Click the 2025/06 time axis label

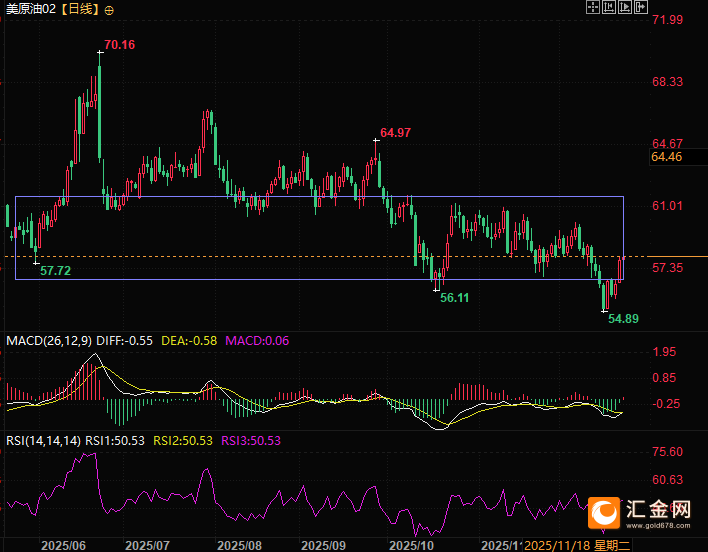click(62, 545)
